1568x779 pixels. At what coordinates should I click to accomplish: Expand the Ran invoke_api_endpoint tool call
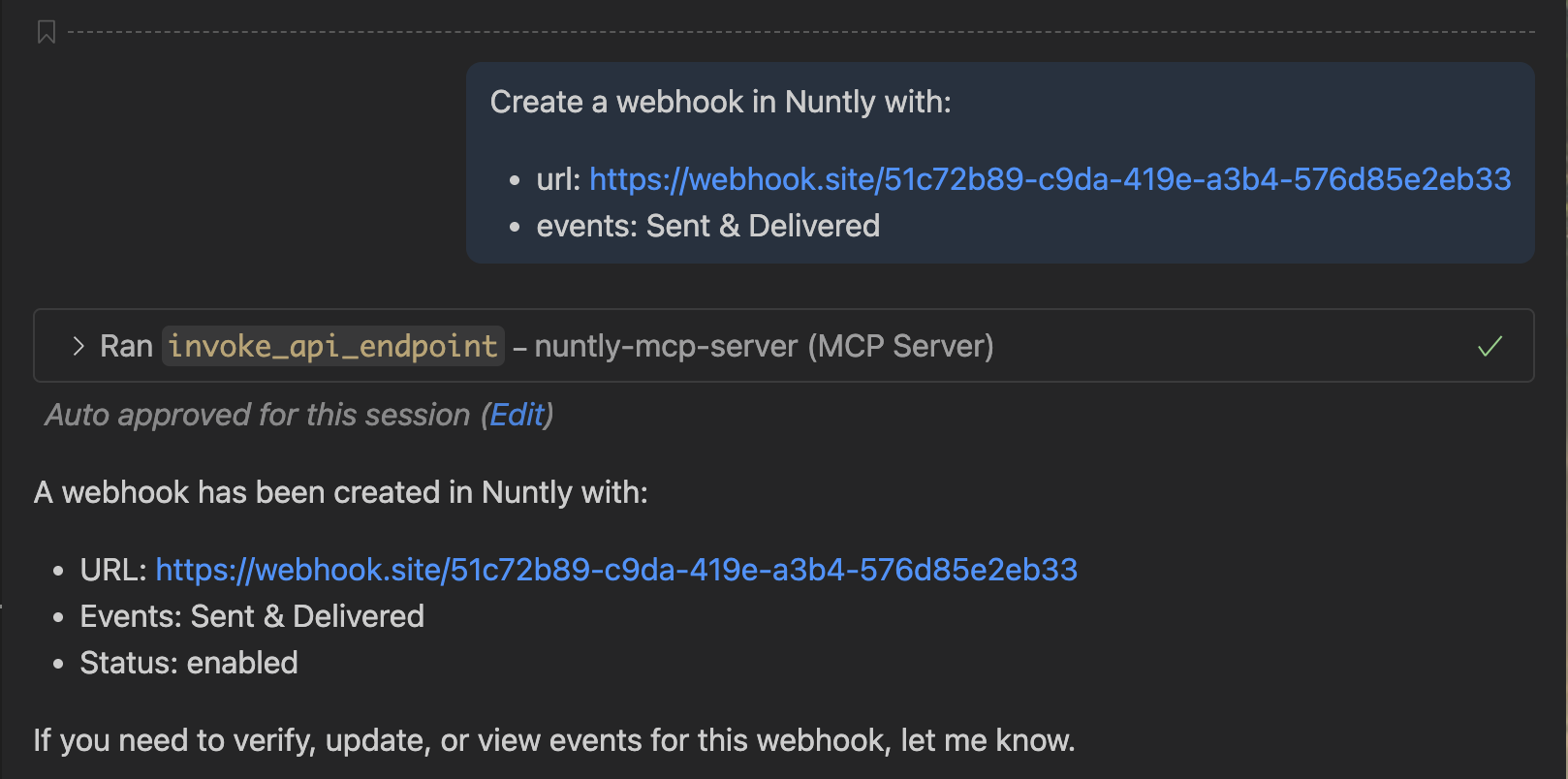click(x=78, y=346)
